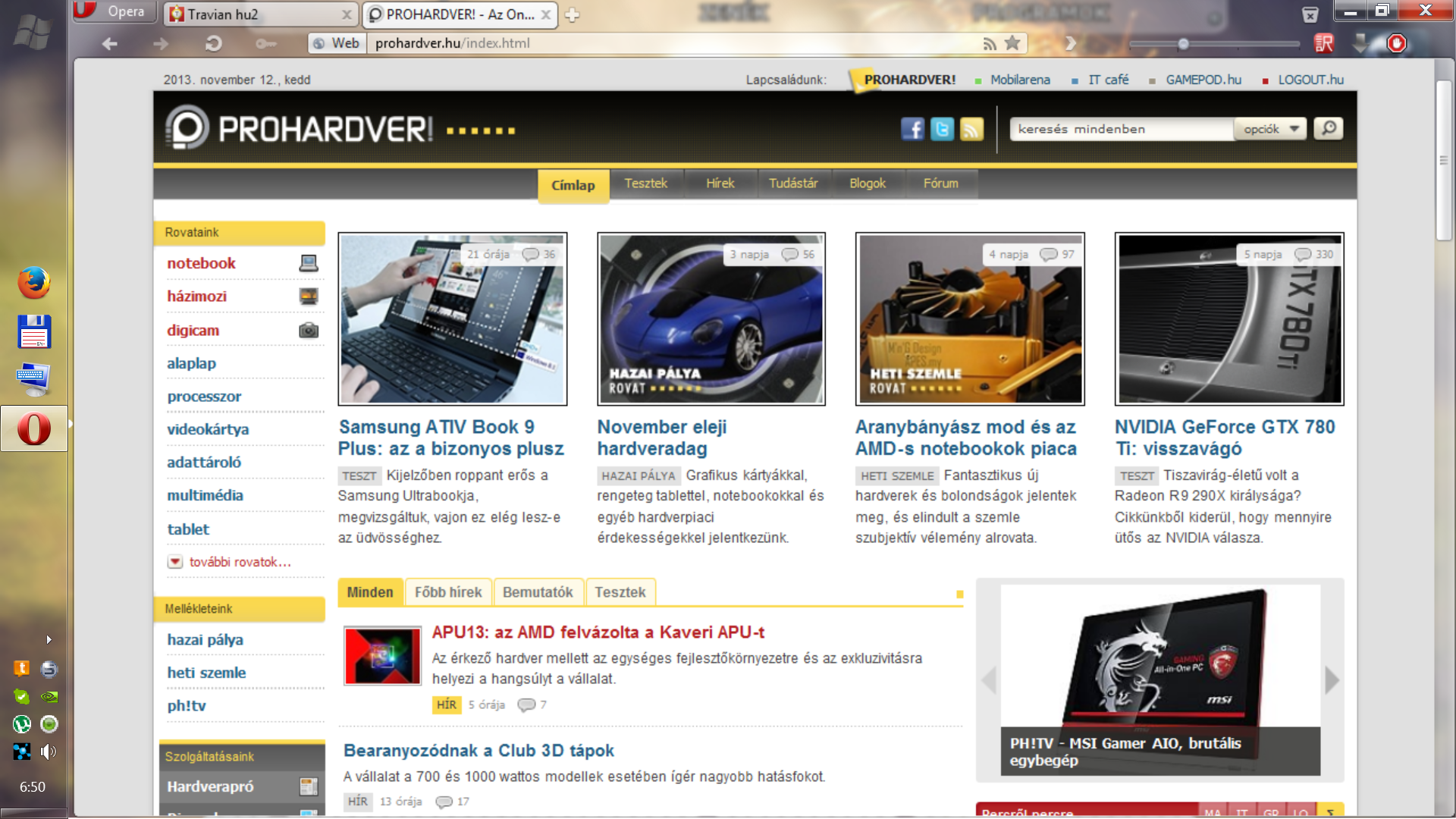
Task: Click the volume speaker tray icon
Action: pos(49,752)
